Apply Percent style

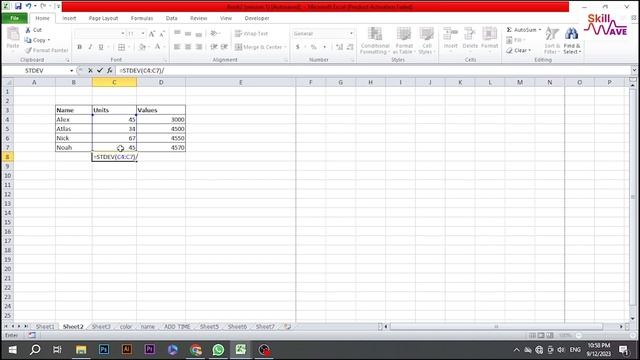[313, 47]
